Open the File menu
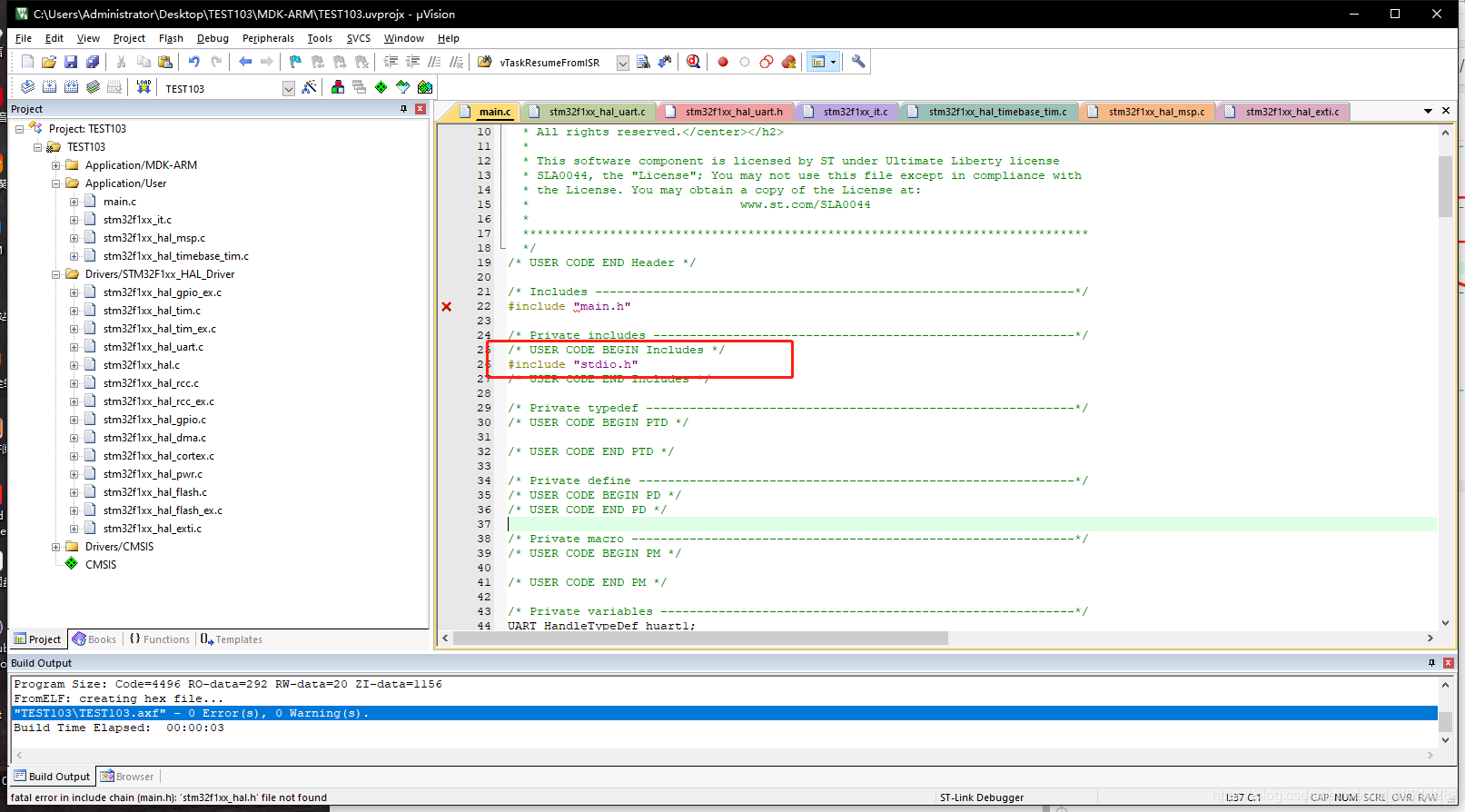The image size is (1465, 812). click(24, 38)
